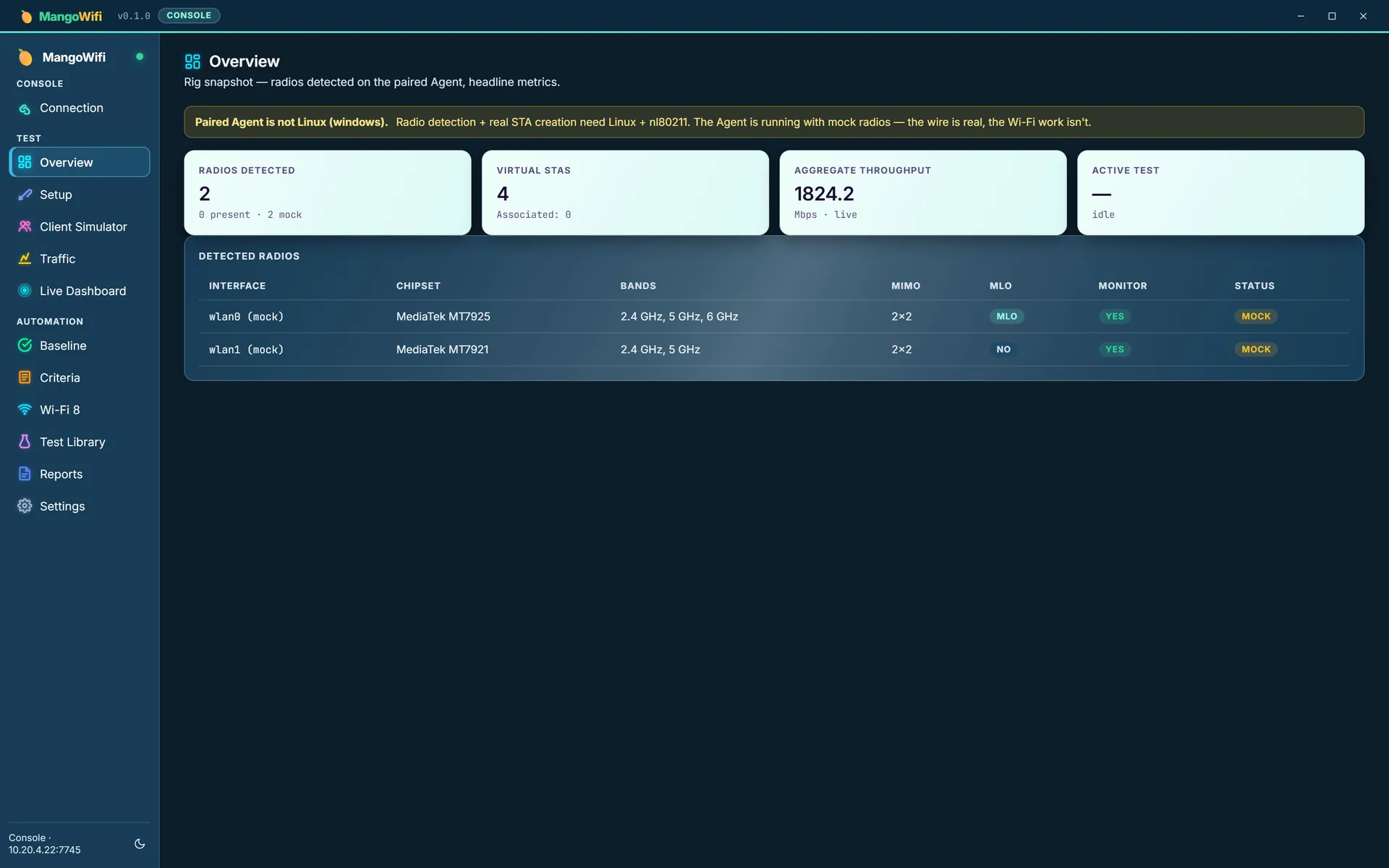Viewport: 1389px width, 868px height.
Task: Click the Reports document icon
Action: point(25,474)
